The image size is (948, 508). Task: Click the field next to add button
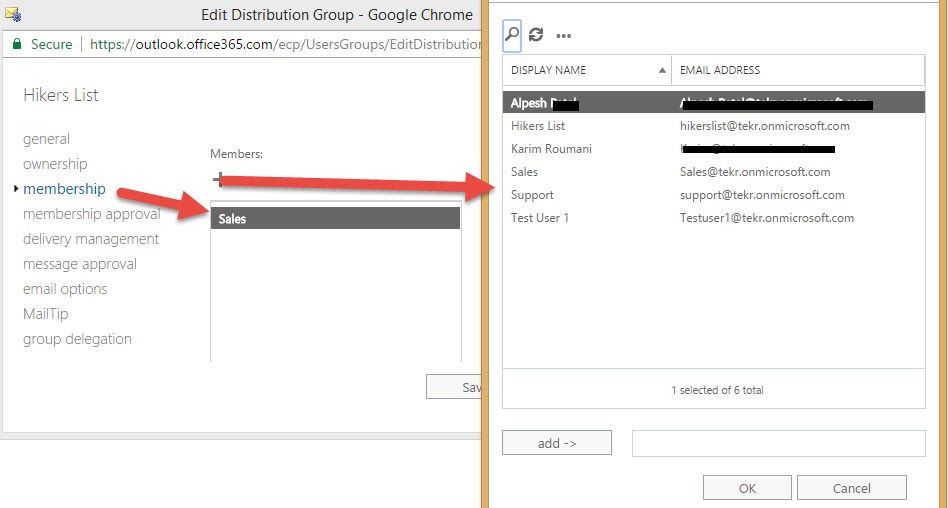coord(779,443)
